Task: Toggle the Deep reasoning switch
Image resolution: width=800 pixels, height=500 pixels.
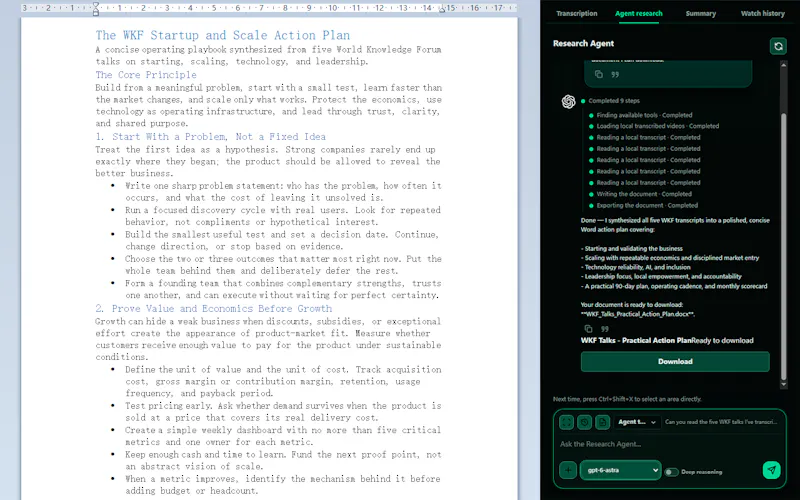Action: [671, 472]
